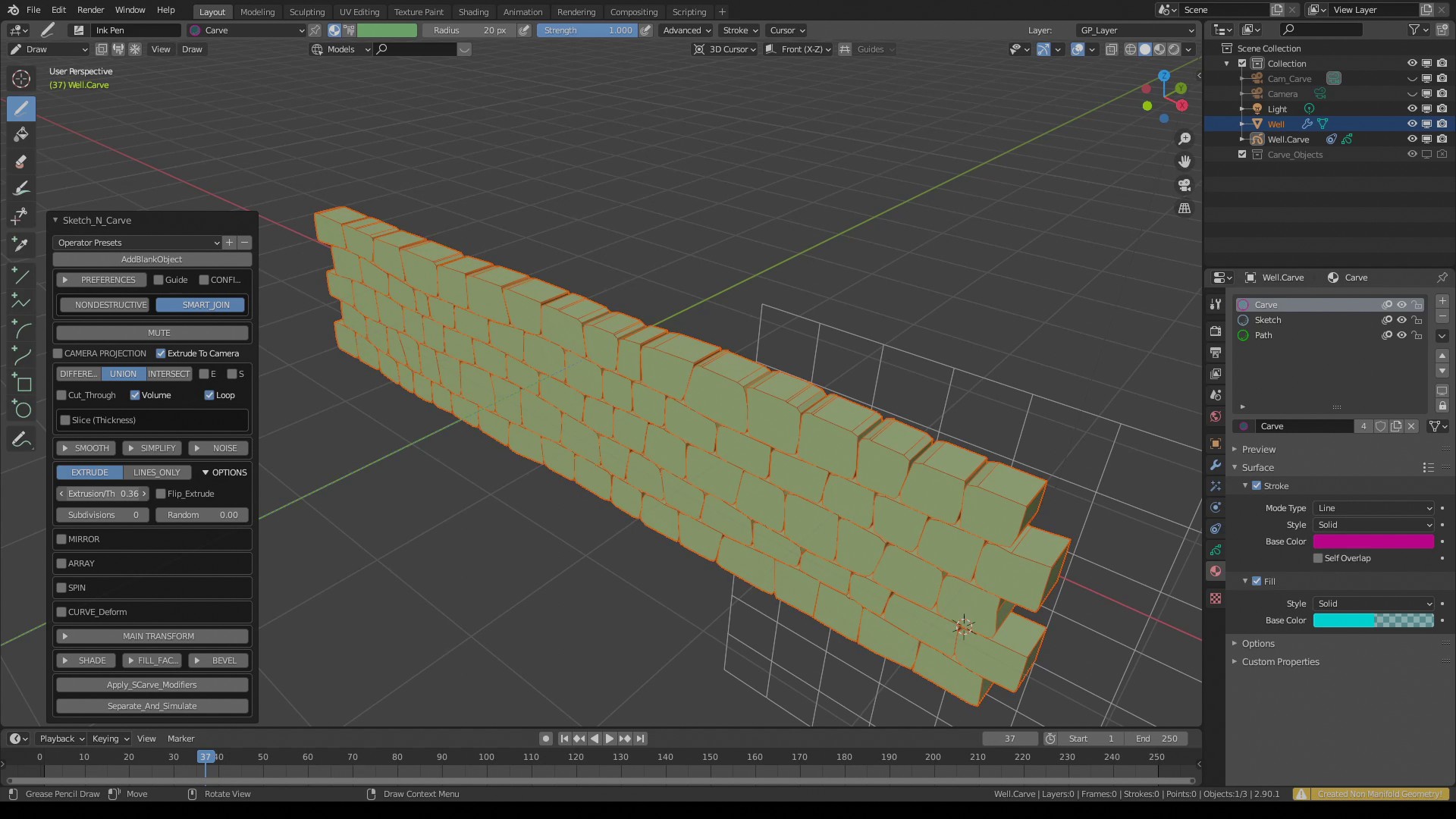Image resolution: width=1456 pixels, height=819 pixels.
Task: Select the Box shape tool
Action: tap(21, 383)
